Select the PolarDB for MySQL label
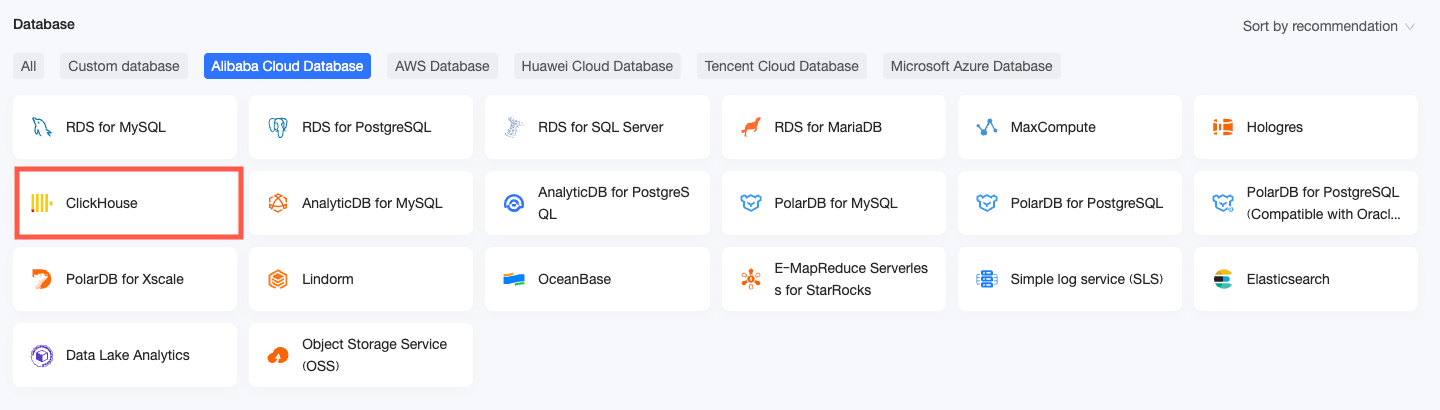Viewport: 1440px width, 410px height. (836, 203)
